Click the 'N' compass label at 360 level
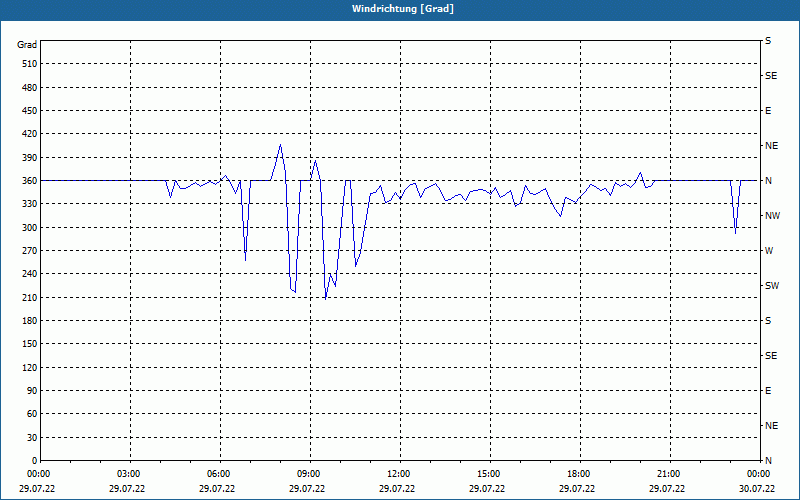The image size is (800, 500). tap(768, 181)
